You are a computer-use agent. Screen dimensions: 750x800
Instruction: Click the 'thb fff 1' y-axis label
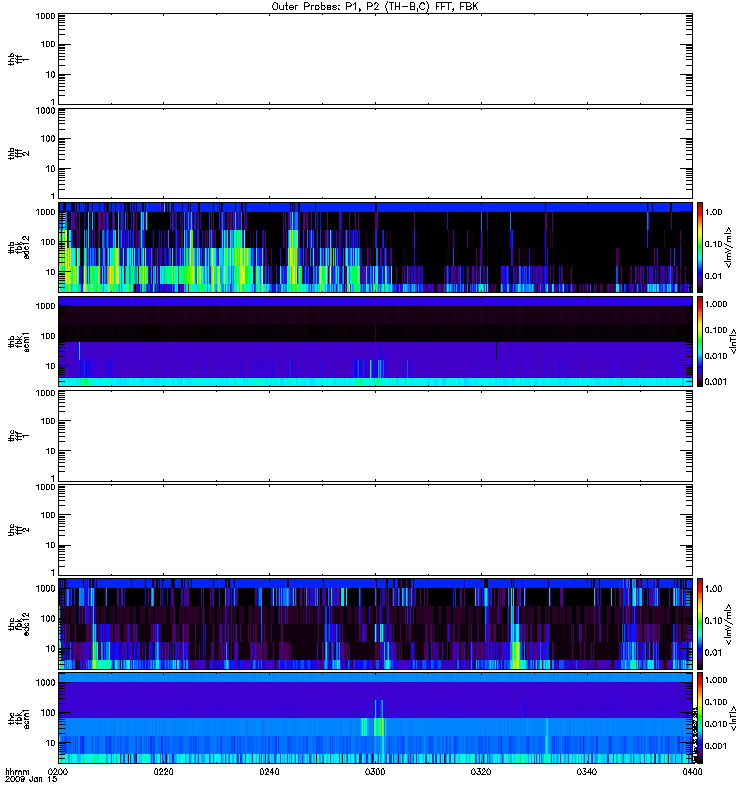click(x=19, y=59)
